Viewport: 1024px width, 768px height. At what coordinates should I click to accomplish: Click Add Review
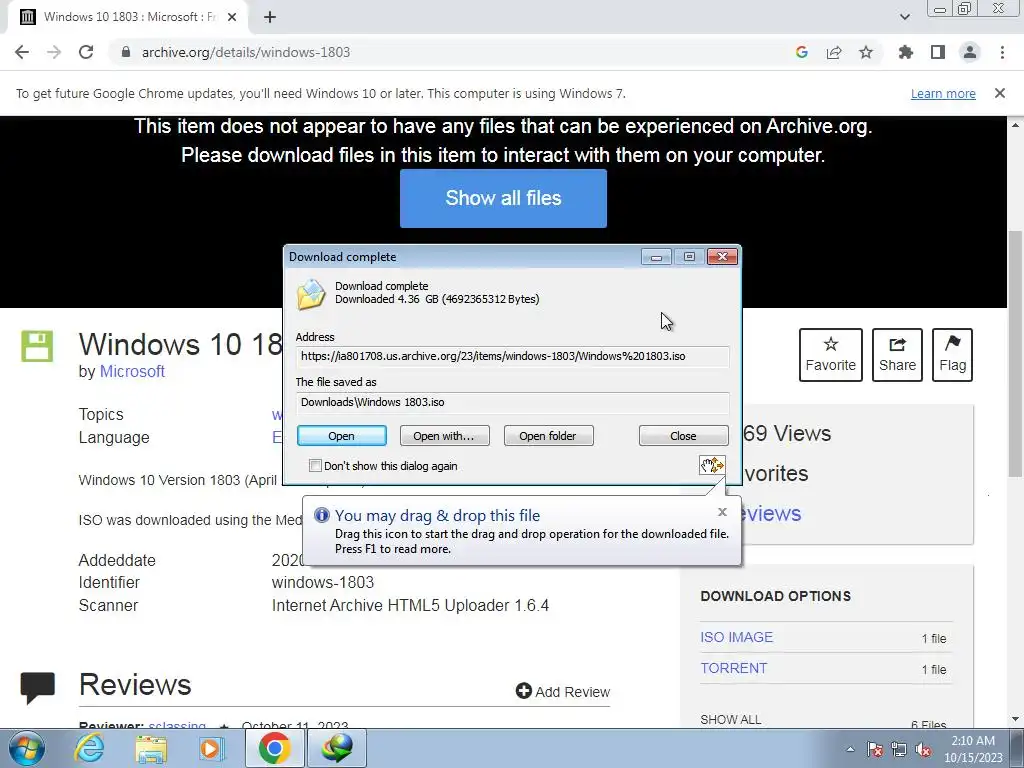tap(563, 692)
